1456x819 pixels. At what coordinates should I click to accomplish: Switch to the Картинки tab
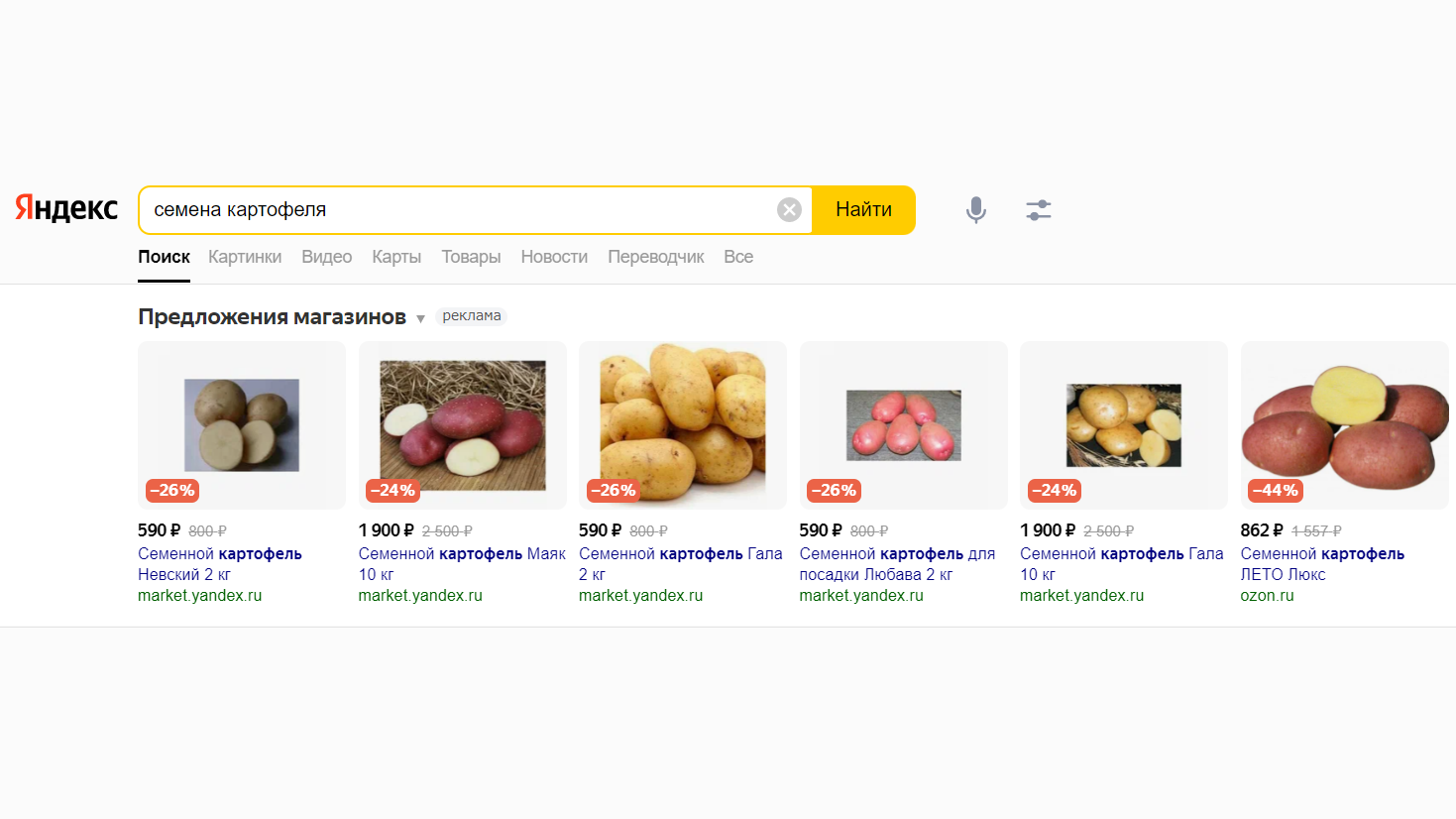pyautogui.click(x=245, y=257)
